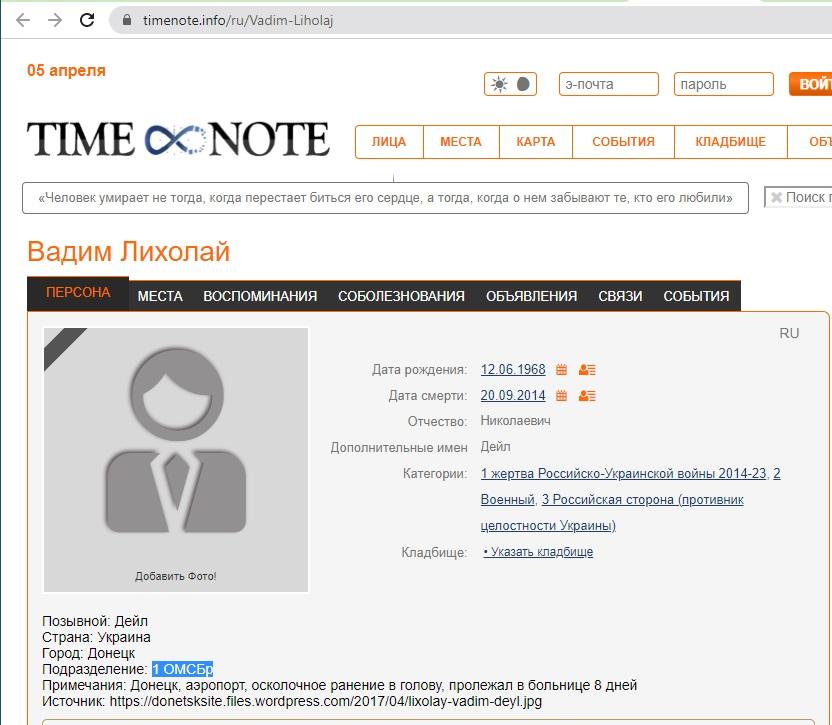Click the Добавить Фото! link
832x725 pixels.
[176, 576]
